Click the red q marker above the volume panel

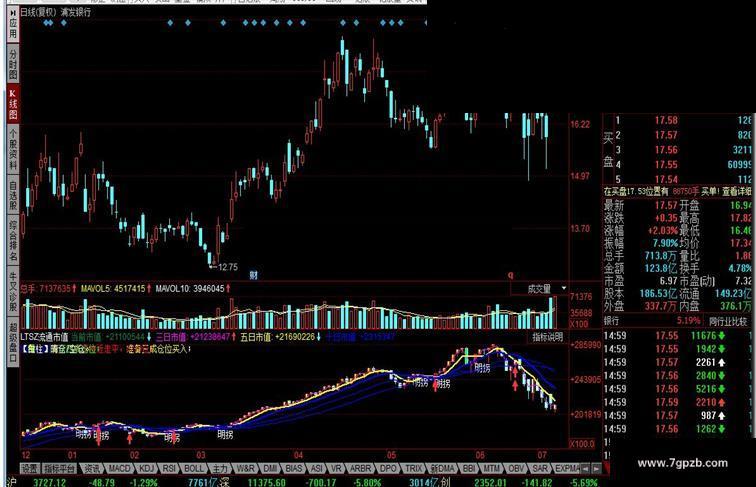(511, 275)
